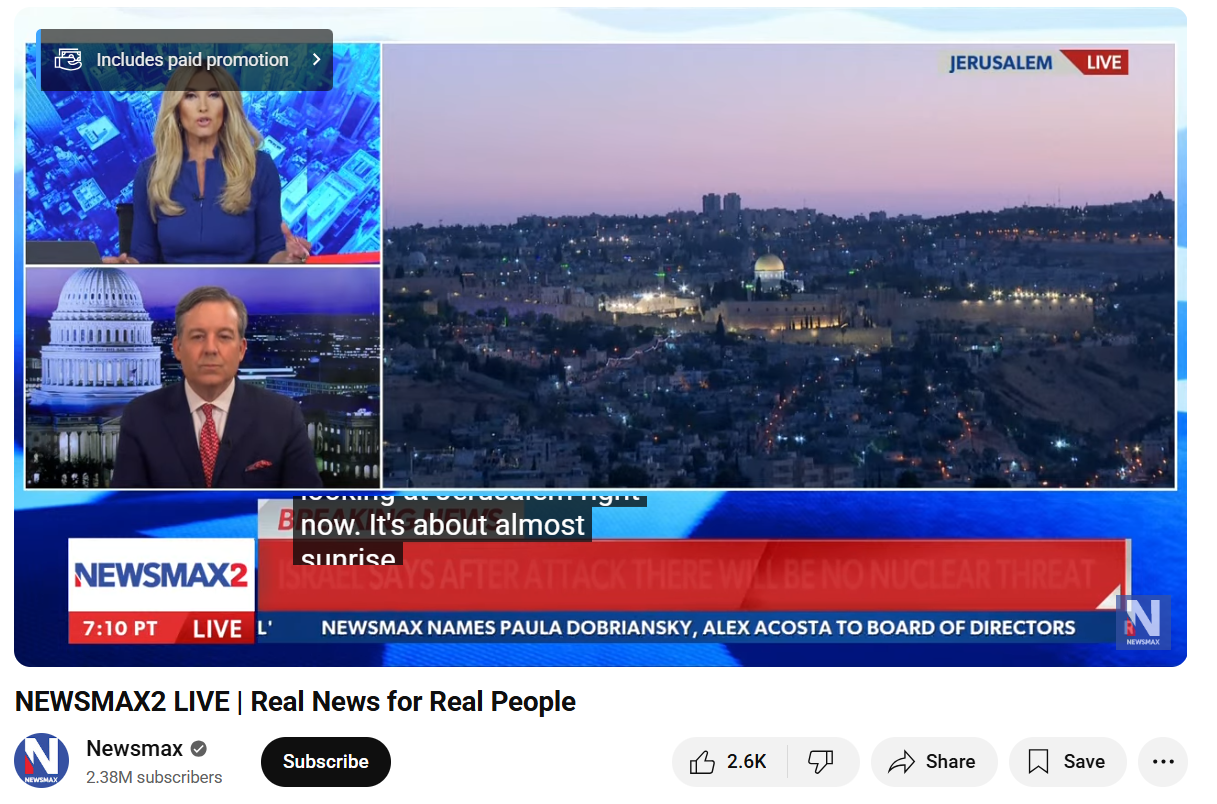Click the closed caption text 'now. It's about almost'
Image resolution: width=1217 pixels, height=804 pixels.
tap(443, 524)
